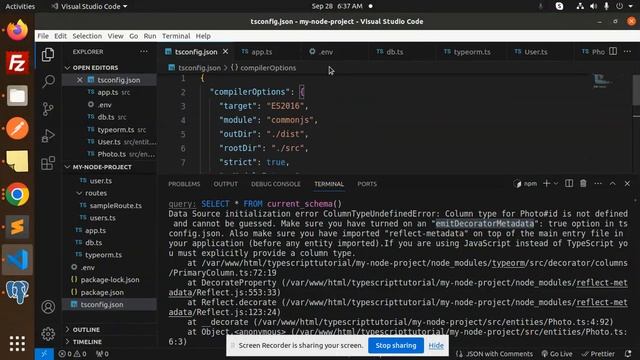
Task: Open the Problems panel tab
Action: (184, 184)
